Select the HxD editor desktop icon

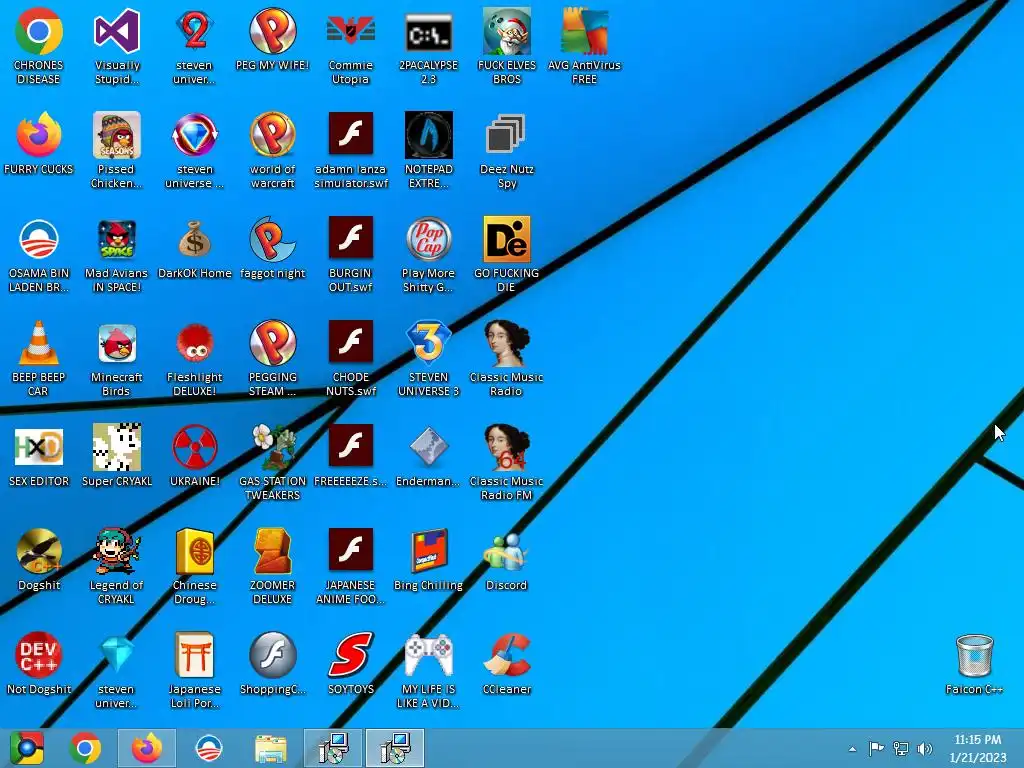pyautogui.click(x=39, y=447)
